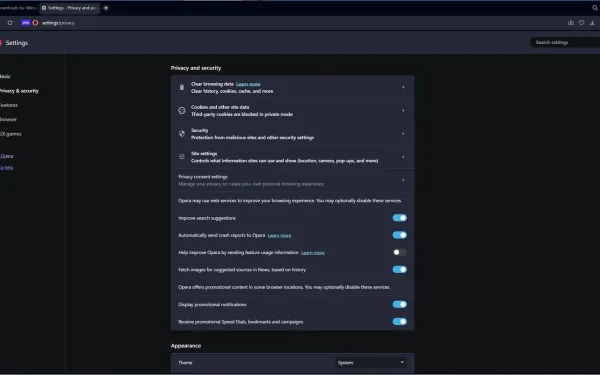This screenshot has width=600, height=375.
Task: Click into the Search settings field
Action: point(565,42)
